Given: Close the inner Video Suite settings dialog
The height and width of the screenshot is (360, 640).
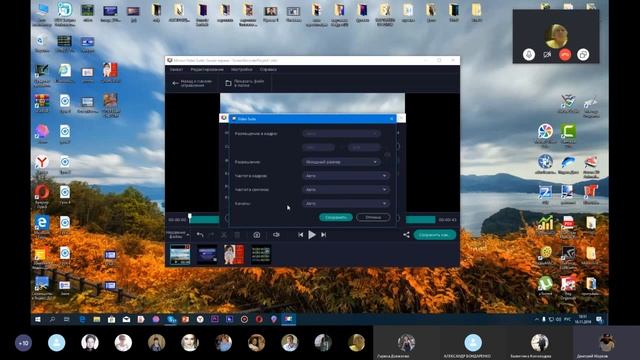Looking at the screenshot, I should pyautogui.click(x=392, y=119).
